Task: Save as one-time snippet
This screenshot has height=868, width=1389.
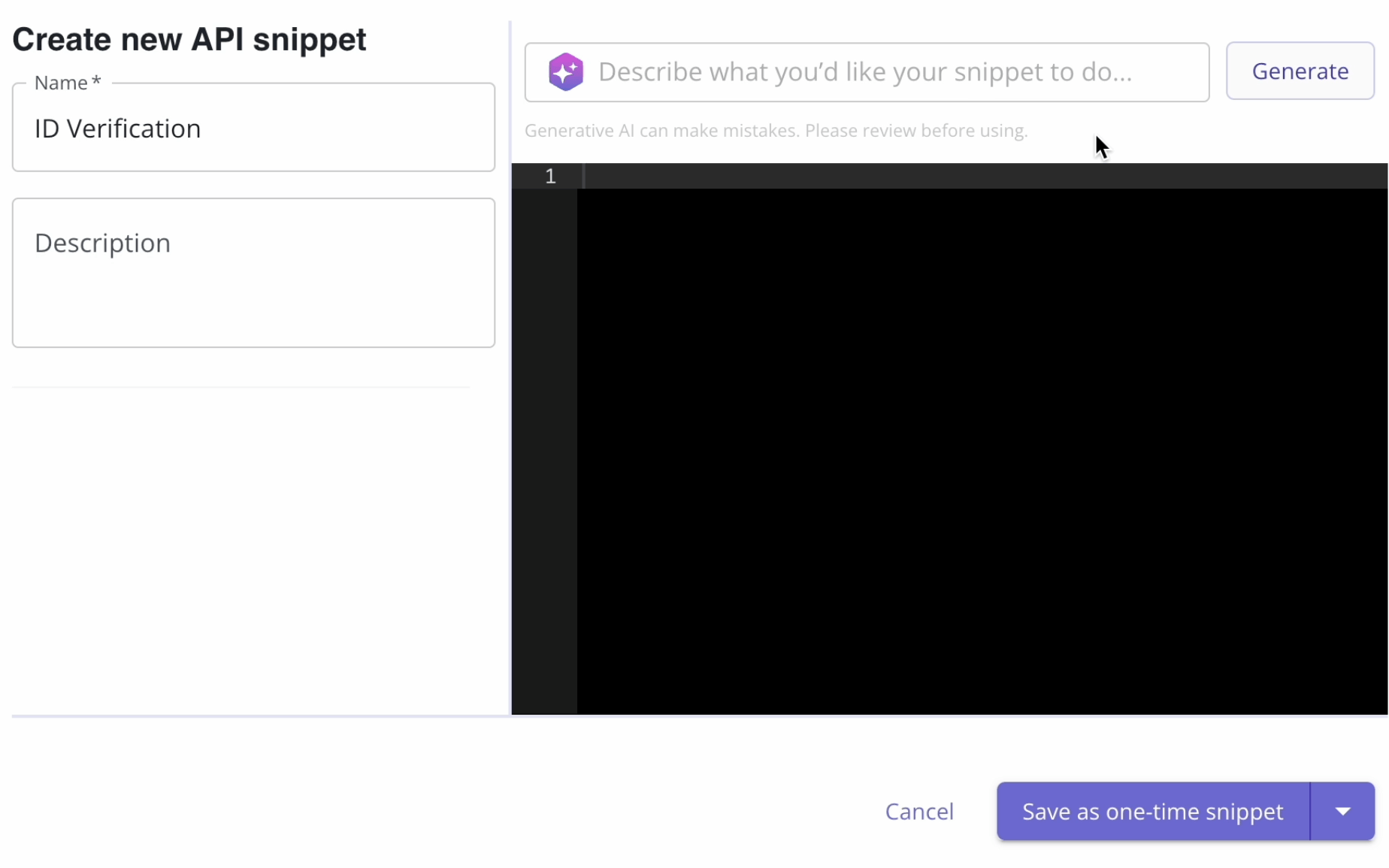Action: coord(1151,811)
